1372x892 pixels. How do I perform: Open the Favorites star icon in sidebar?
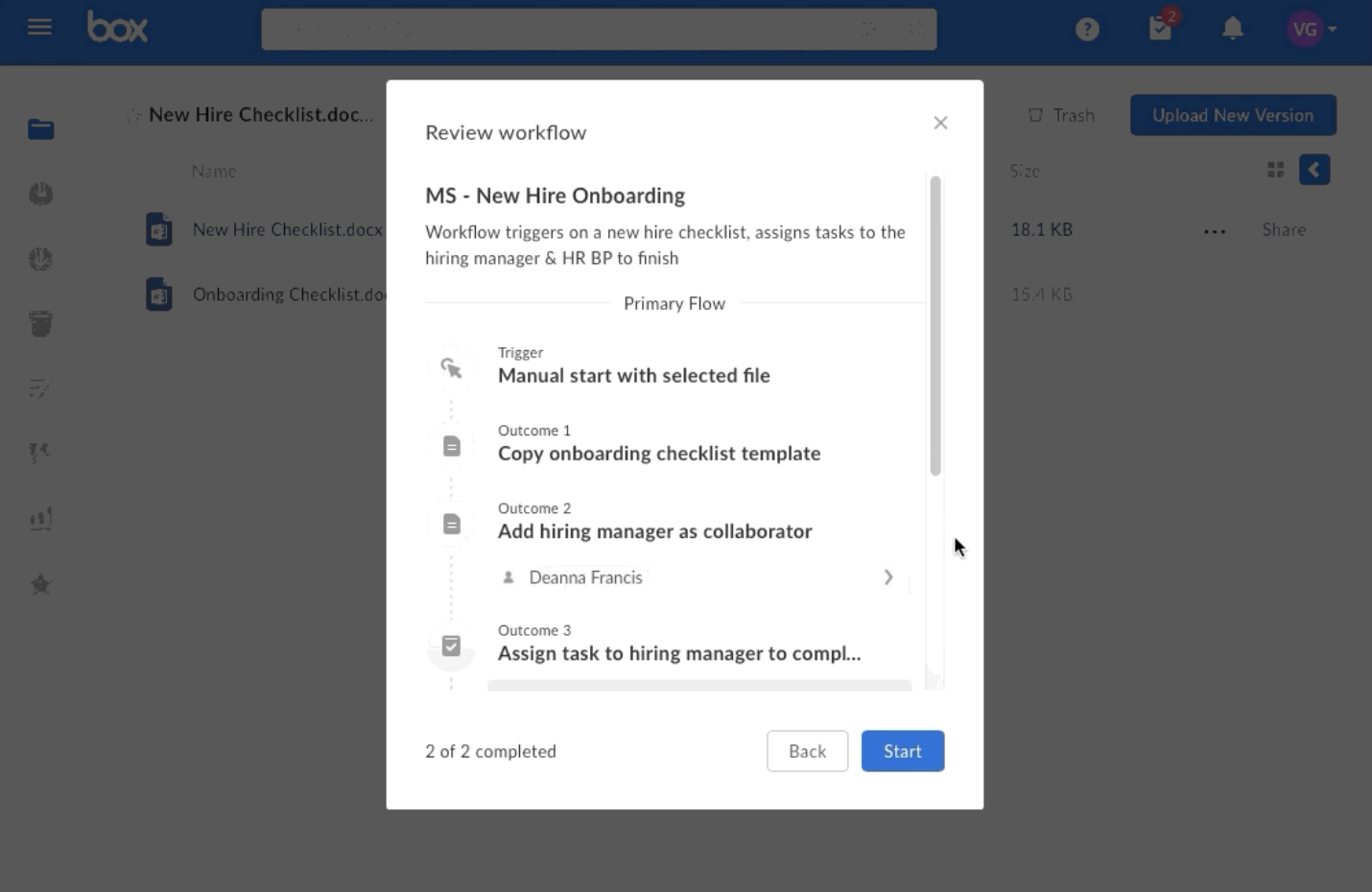pos(40,584)
